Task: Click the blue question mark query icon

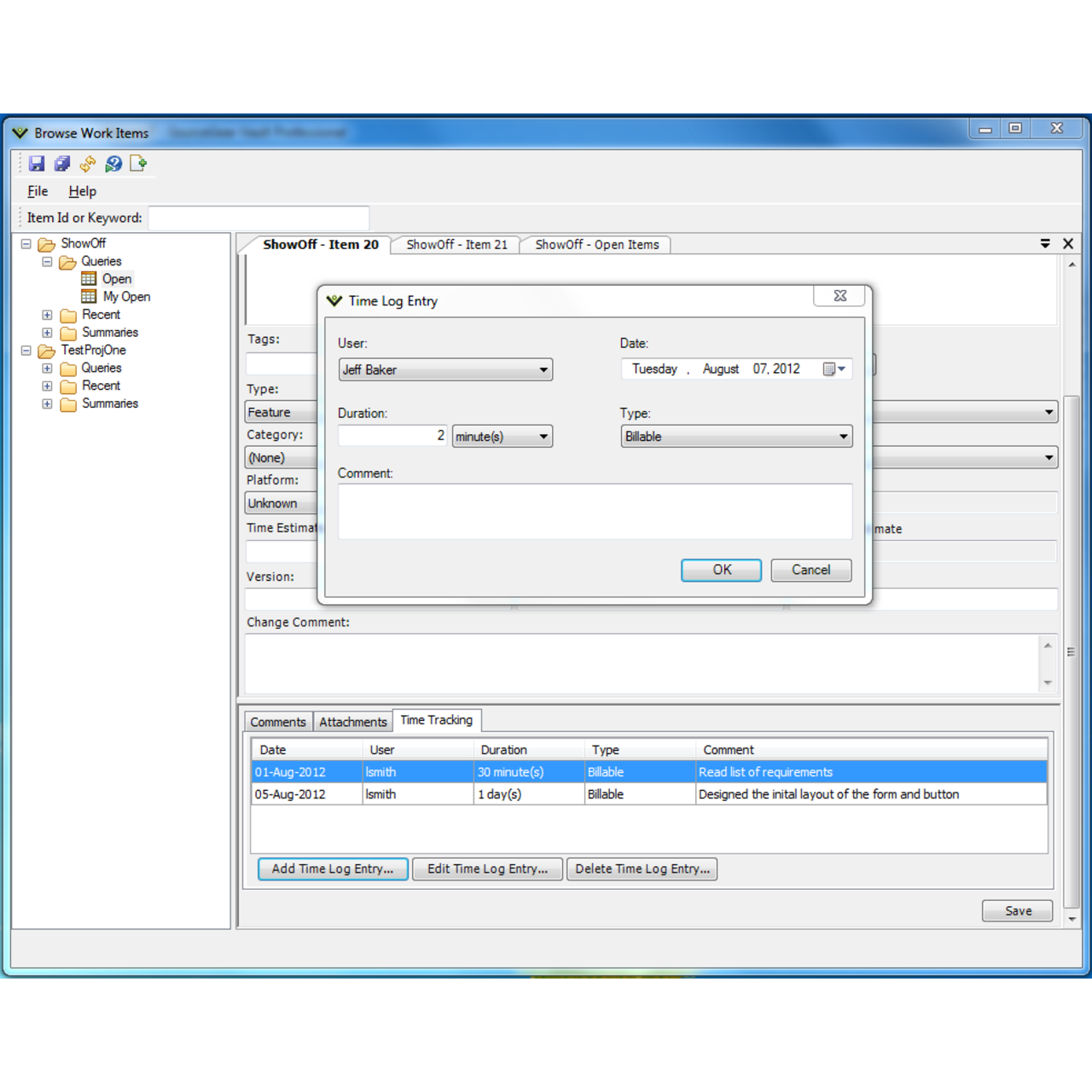Action: point(113,164)
